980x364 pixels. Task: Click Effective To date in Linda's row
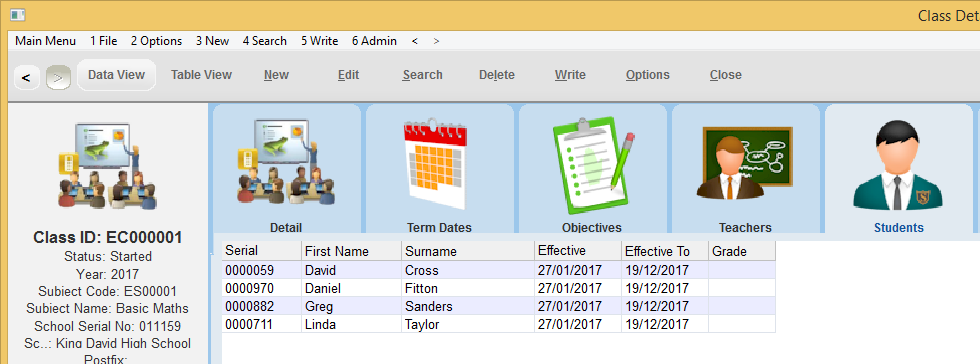tap(665, 324)
